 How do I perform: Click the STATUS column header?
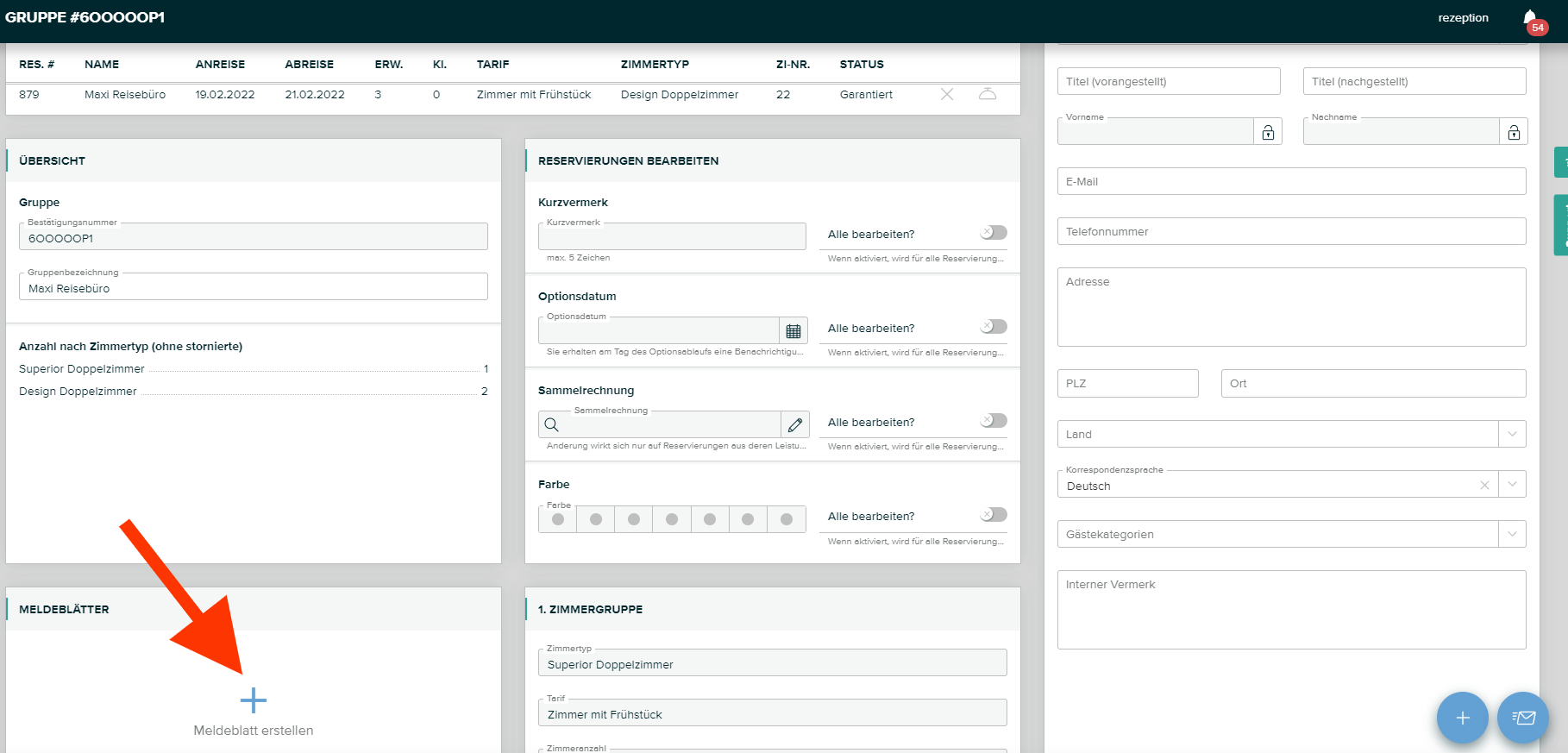click(861, 65)
